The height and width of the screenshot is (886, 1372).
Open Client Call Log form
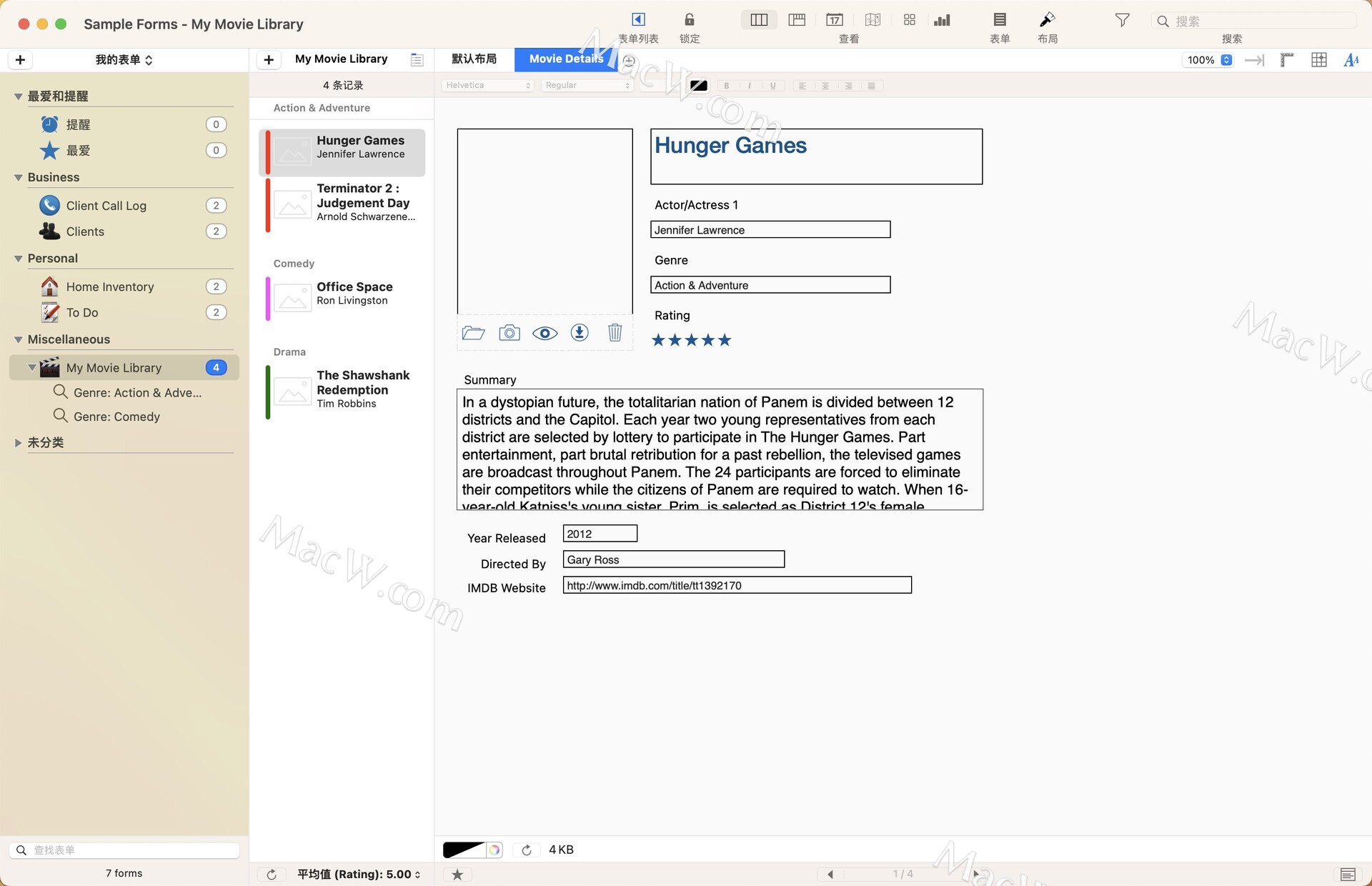click(133, 206)
